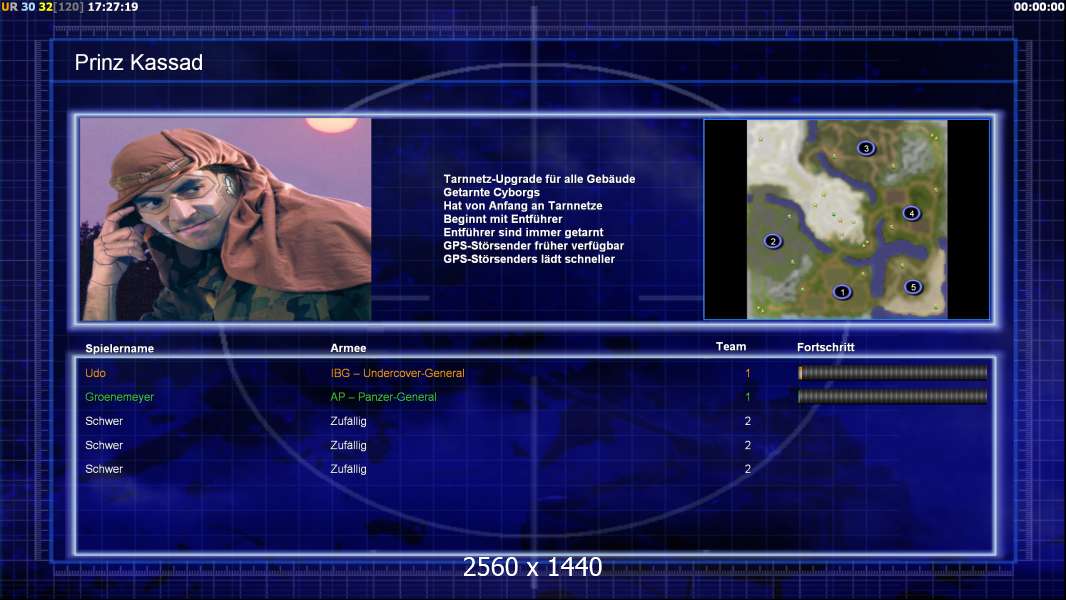The height and width of the screenshot is (600, 1066).
Task: Click 'GPS-Störsender früher verfügbar' line
Action: click(534, 246)
